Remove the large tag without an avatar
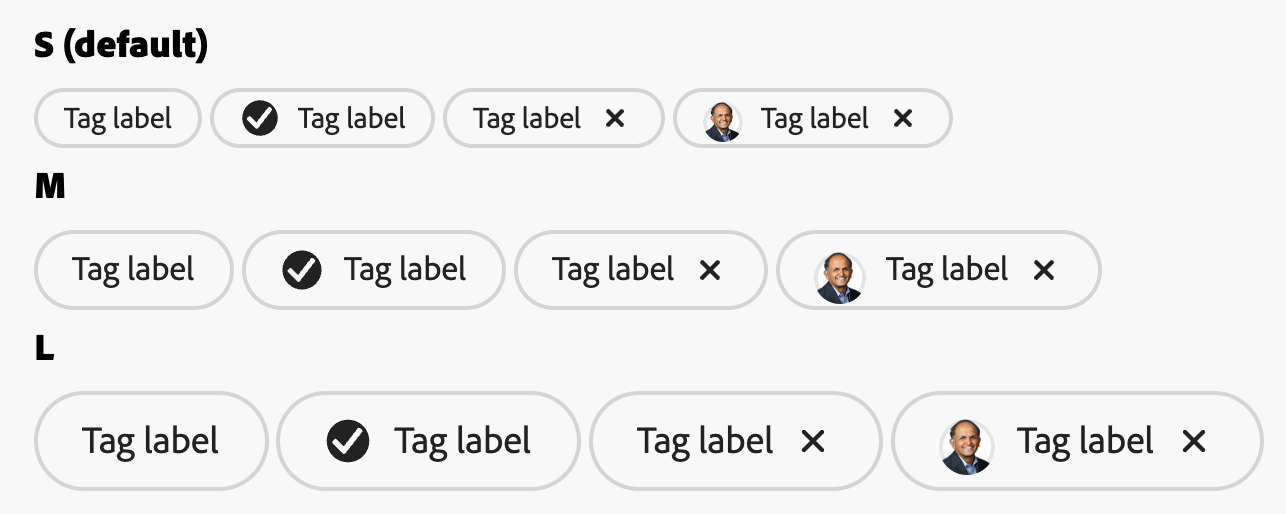 click(813, 441)
